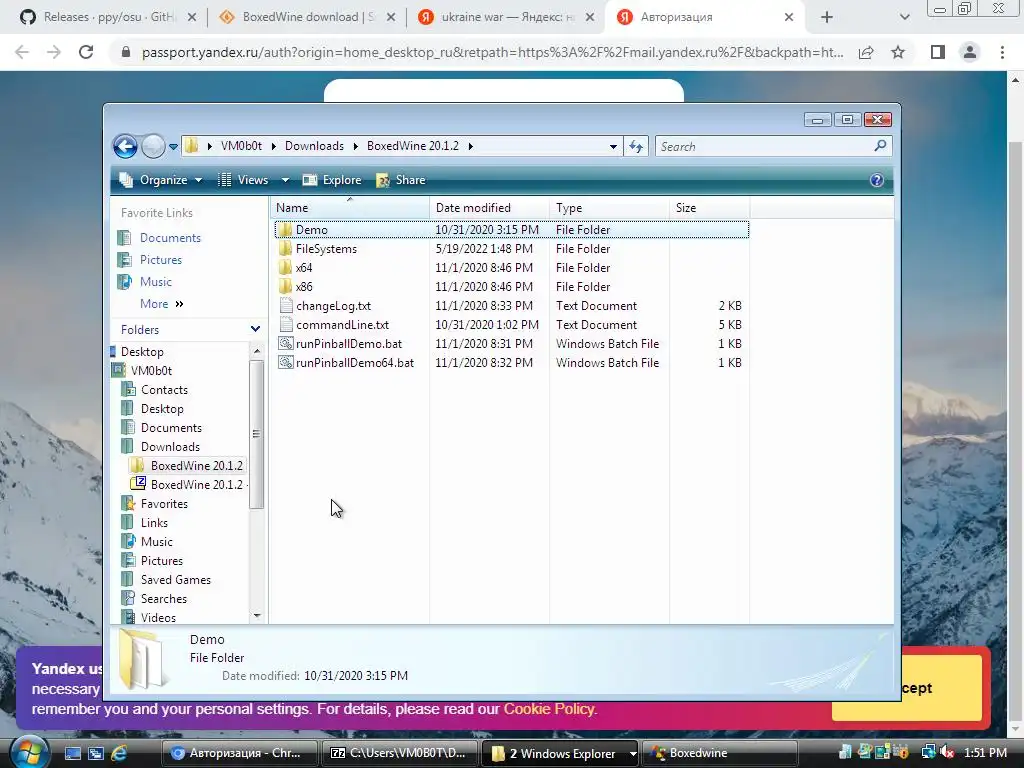Sort by the Date modified column header
1024x768 pixels.
coord(489,208)
